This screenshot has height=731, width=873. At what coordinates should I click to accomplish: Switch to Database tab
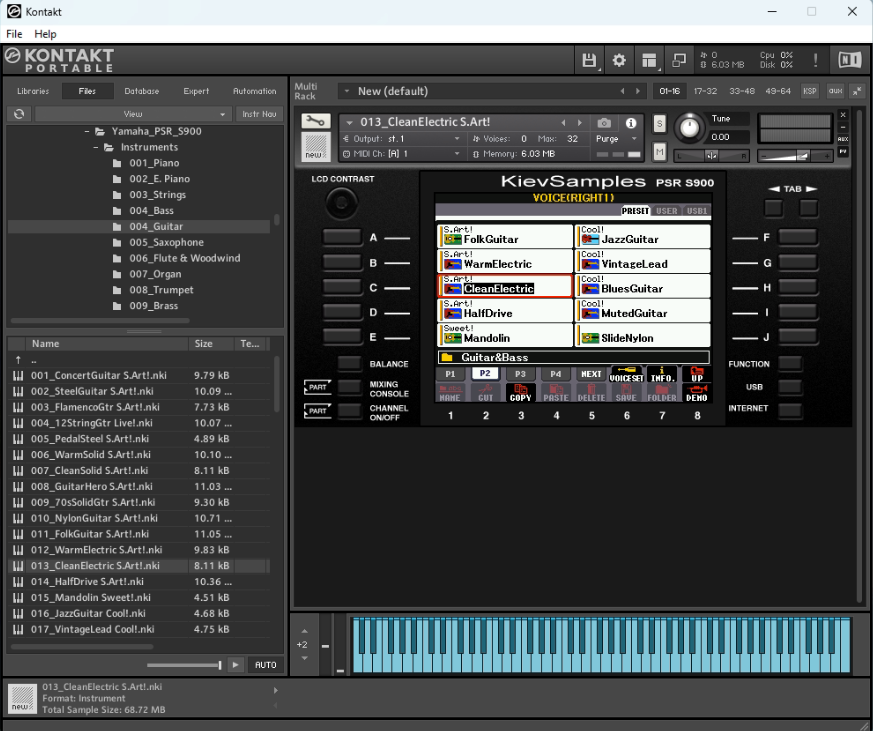tap(141, 91)
